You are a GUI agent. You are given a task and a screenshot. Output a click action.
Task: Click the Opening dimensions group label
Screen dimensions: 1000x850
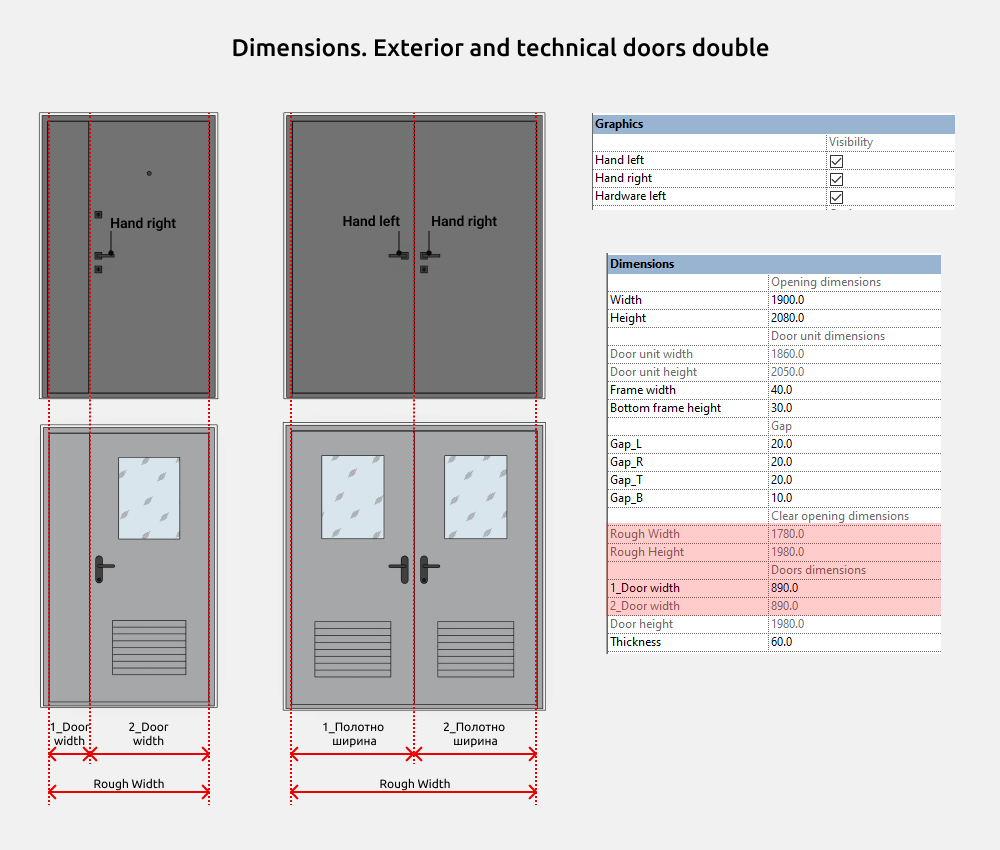(x=826, y=282)
